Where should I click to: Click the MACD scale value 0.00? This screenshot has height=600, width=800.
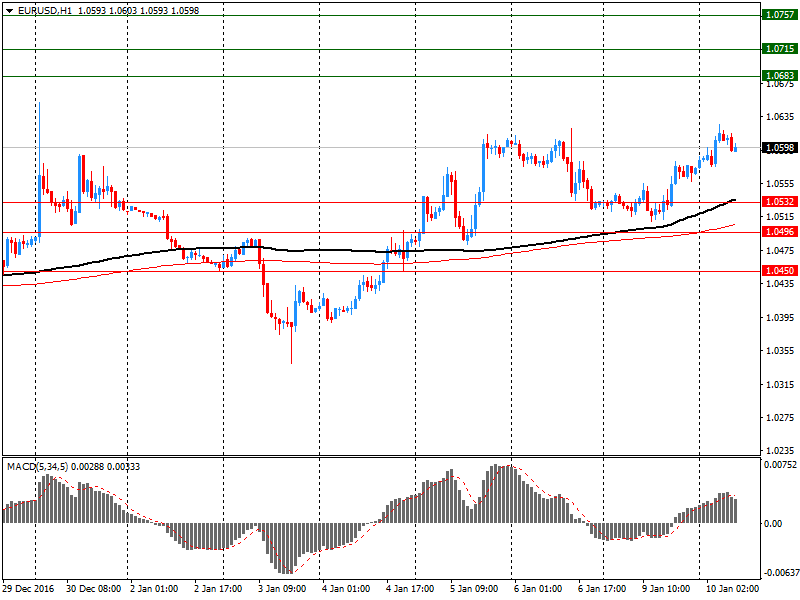click(773, 523)
